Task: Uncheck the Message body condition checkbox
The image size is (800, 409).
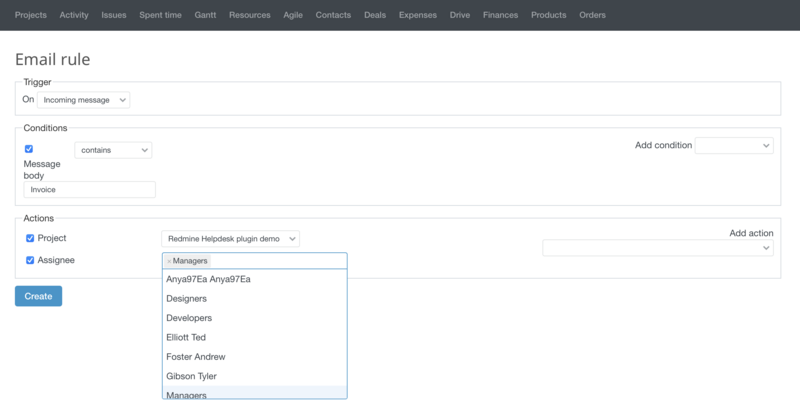Action: 29,149
